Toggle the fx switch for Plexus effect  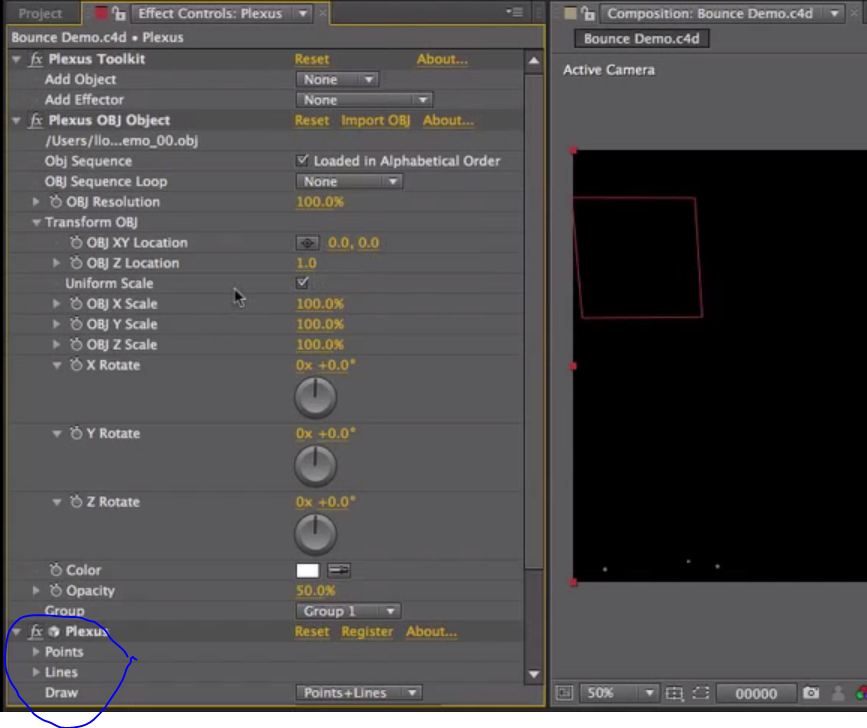(36, 631)
